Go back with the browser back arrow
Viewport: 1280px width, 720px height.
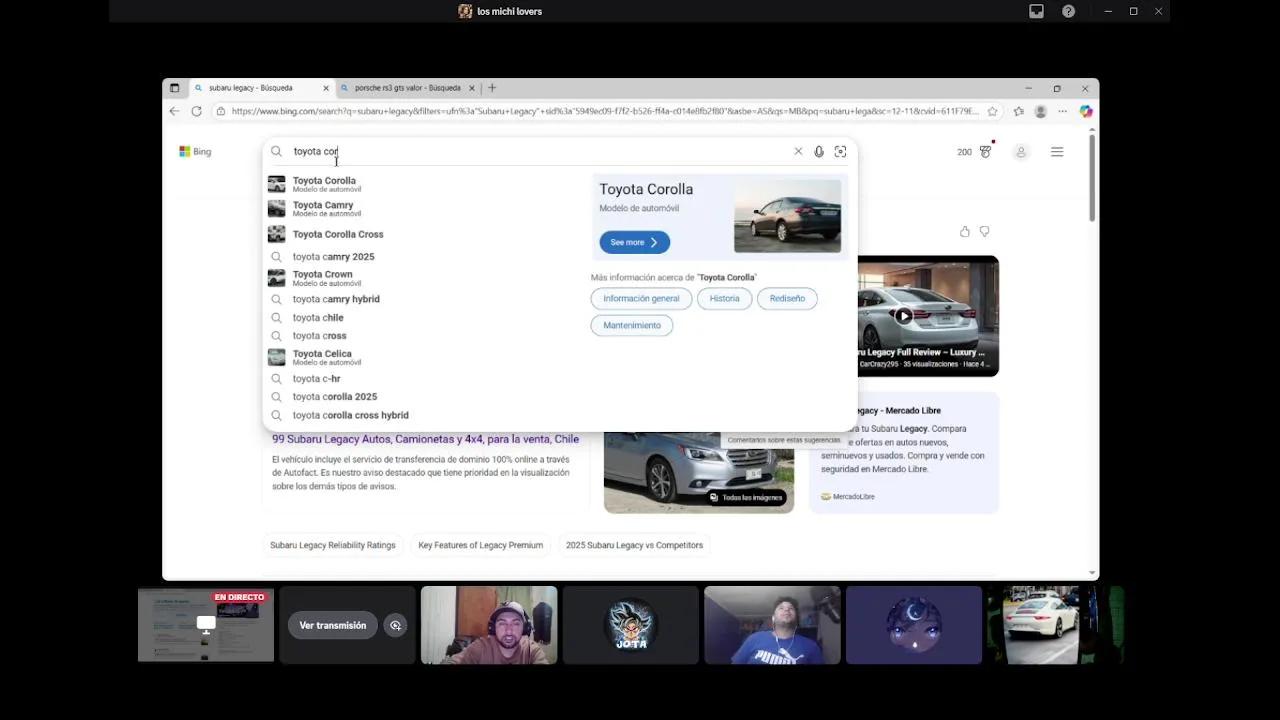click(x=174, y=111)
